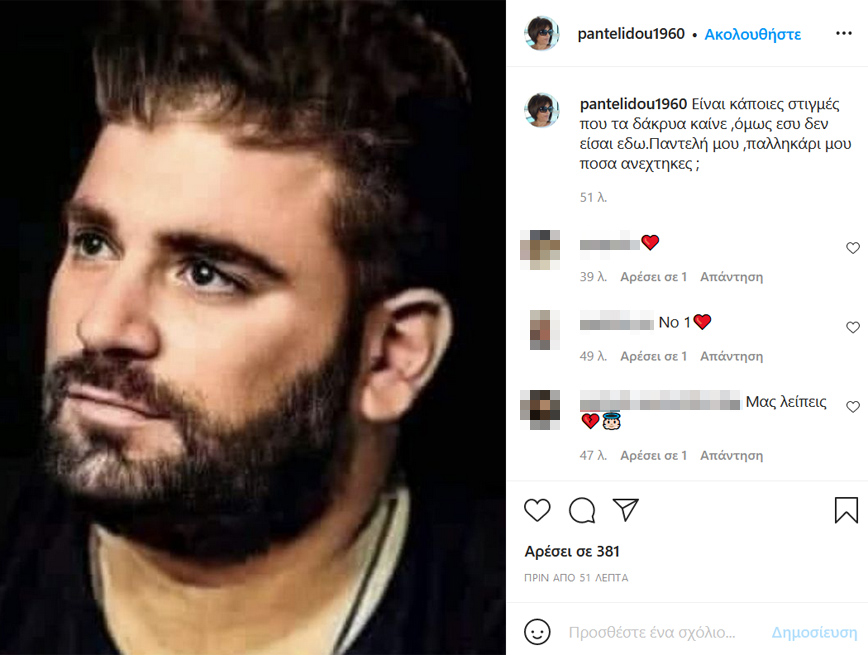Like the 'Μας λείπεις' comment
Screen dimensions: 868x655
click(852, 406)
